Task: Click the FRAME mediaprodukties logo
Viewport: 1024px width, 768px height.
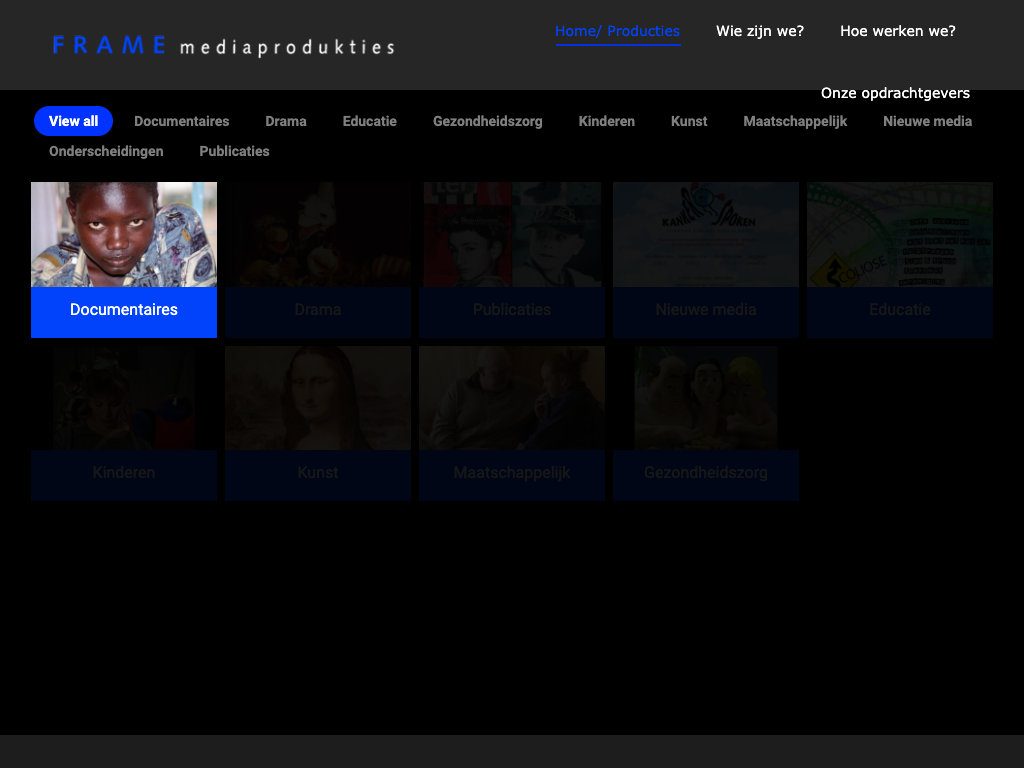Action: tap(223, 46)
